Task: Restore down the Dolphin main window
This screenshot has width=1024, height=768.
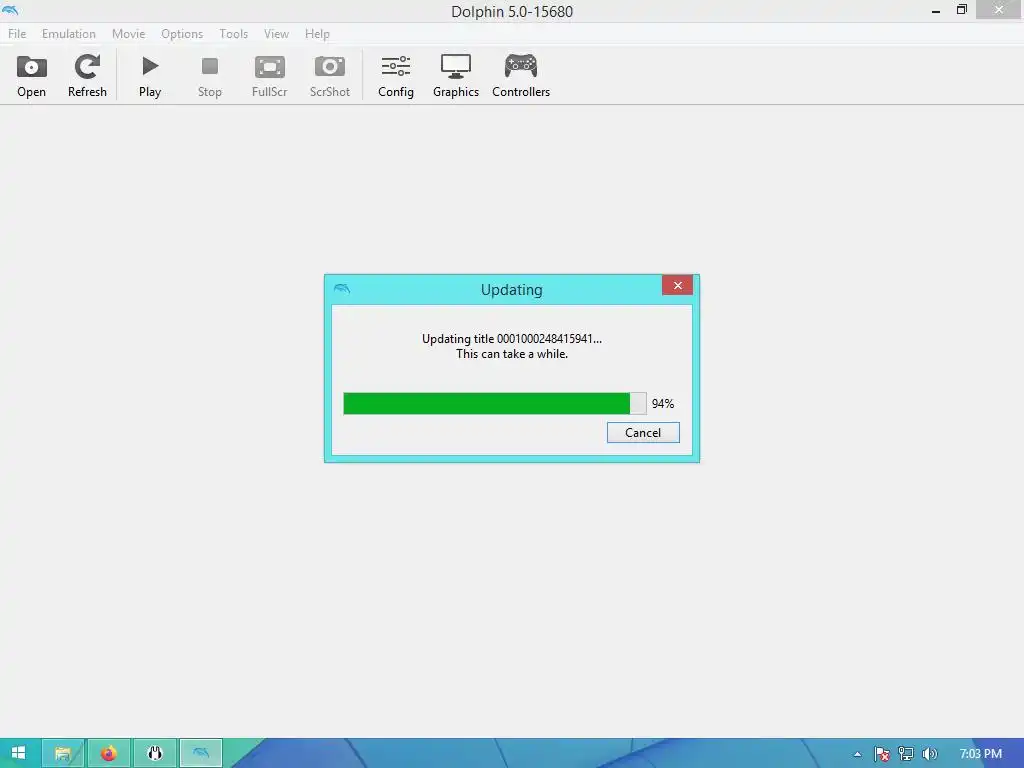Action: 961,10
